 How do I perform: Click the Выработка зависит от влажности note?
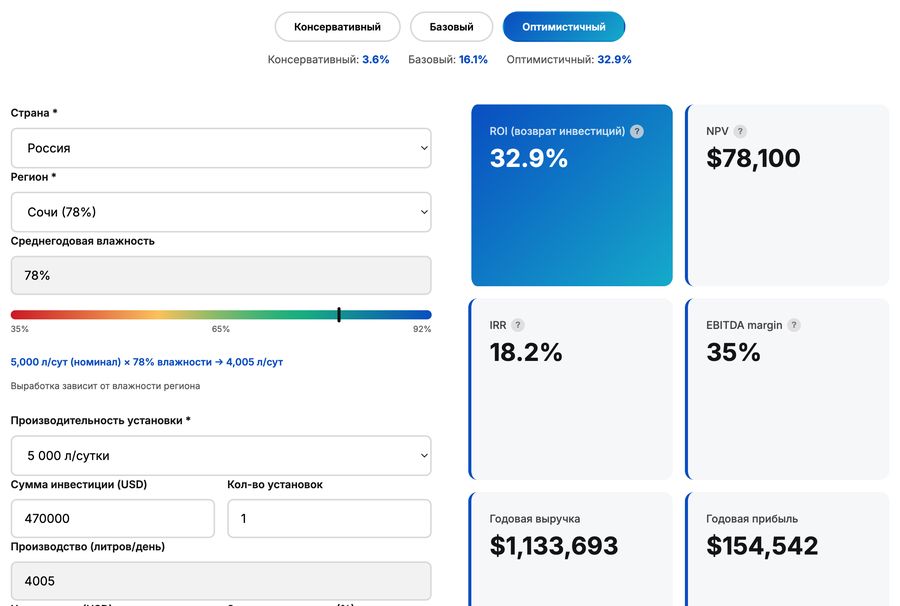point(106,386)
